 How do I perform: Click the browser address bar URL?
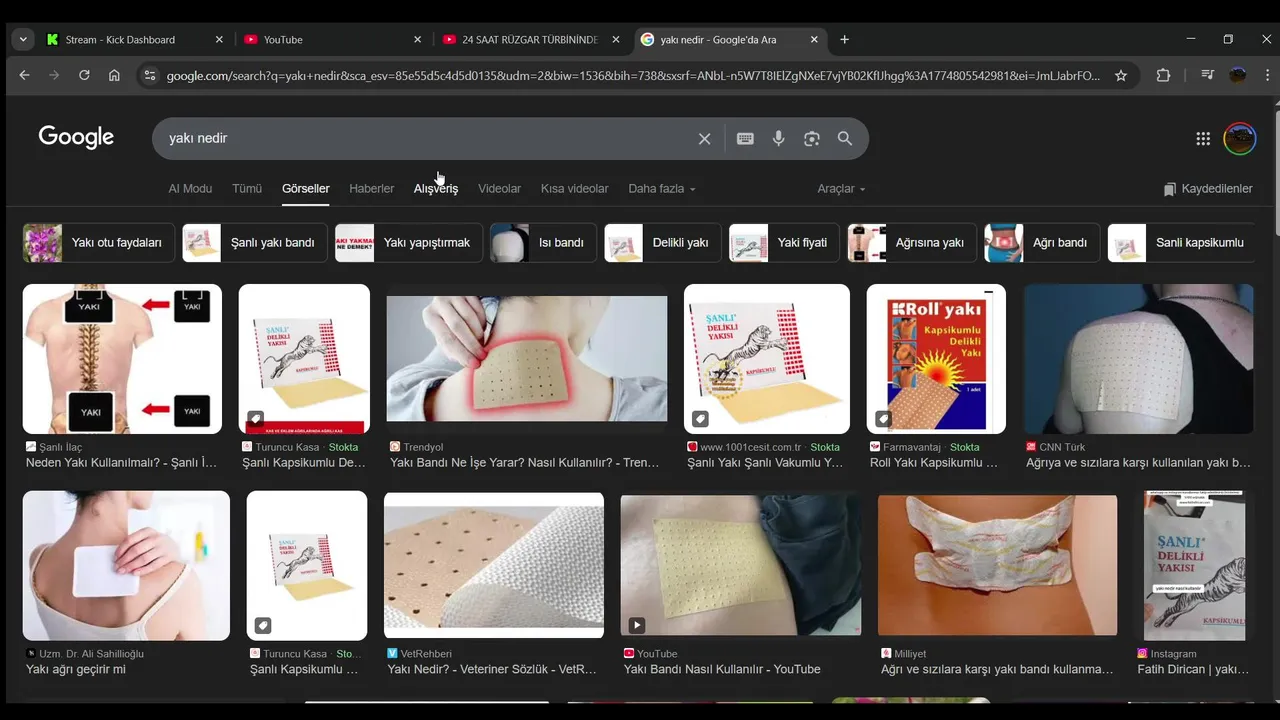pos(633,75)
